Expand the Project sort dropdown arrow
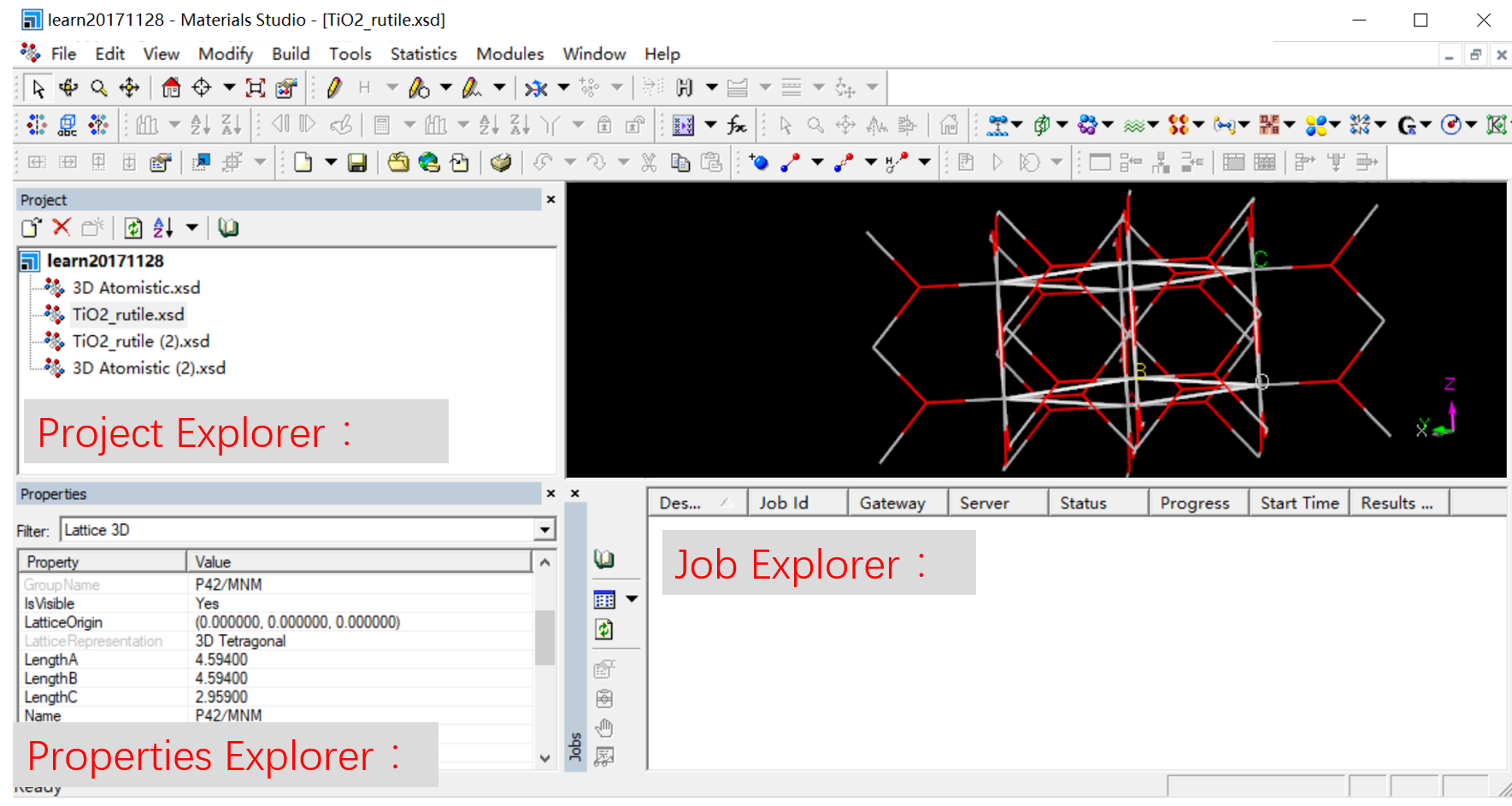Viewport: 1512px width, 806px height. tap(192, 227)
